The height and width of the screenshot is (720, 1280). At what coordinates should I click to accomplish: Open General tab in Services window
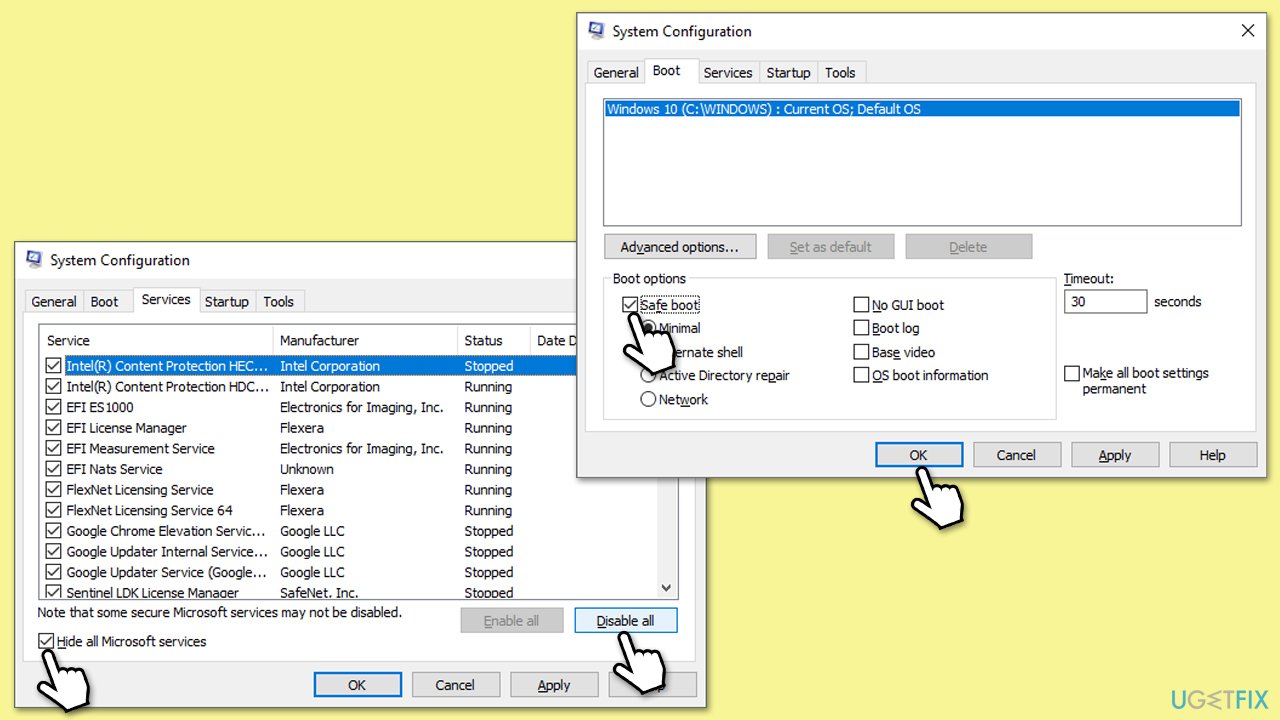coord(54,302)
